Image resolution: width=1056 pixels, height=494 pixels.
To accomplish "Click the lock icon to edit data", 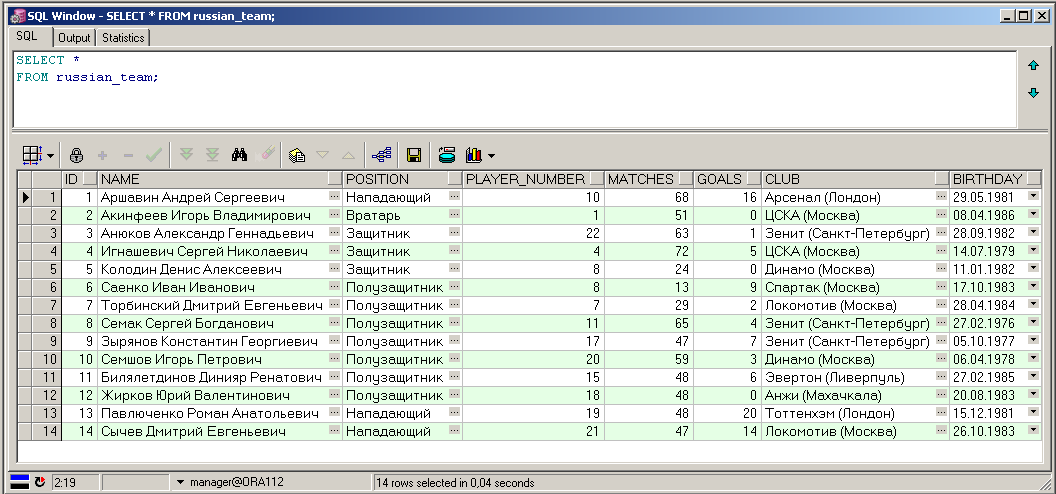I will [76, 155].
